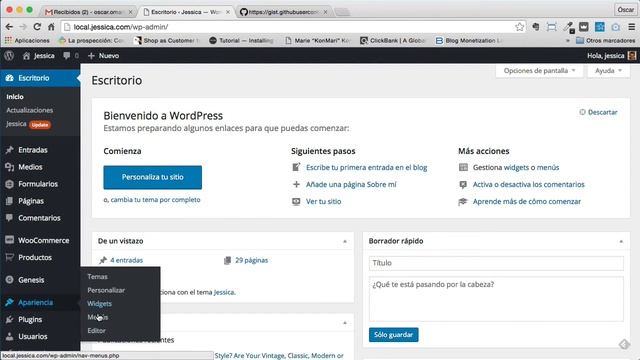Click Personaliza tu sitio button
This screenshot has width=640, height=360.
(152, 177)
